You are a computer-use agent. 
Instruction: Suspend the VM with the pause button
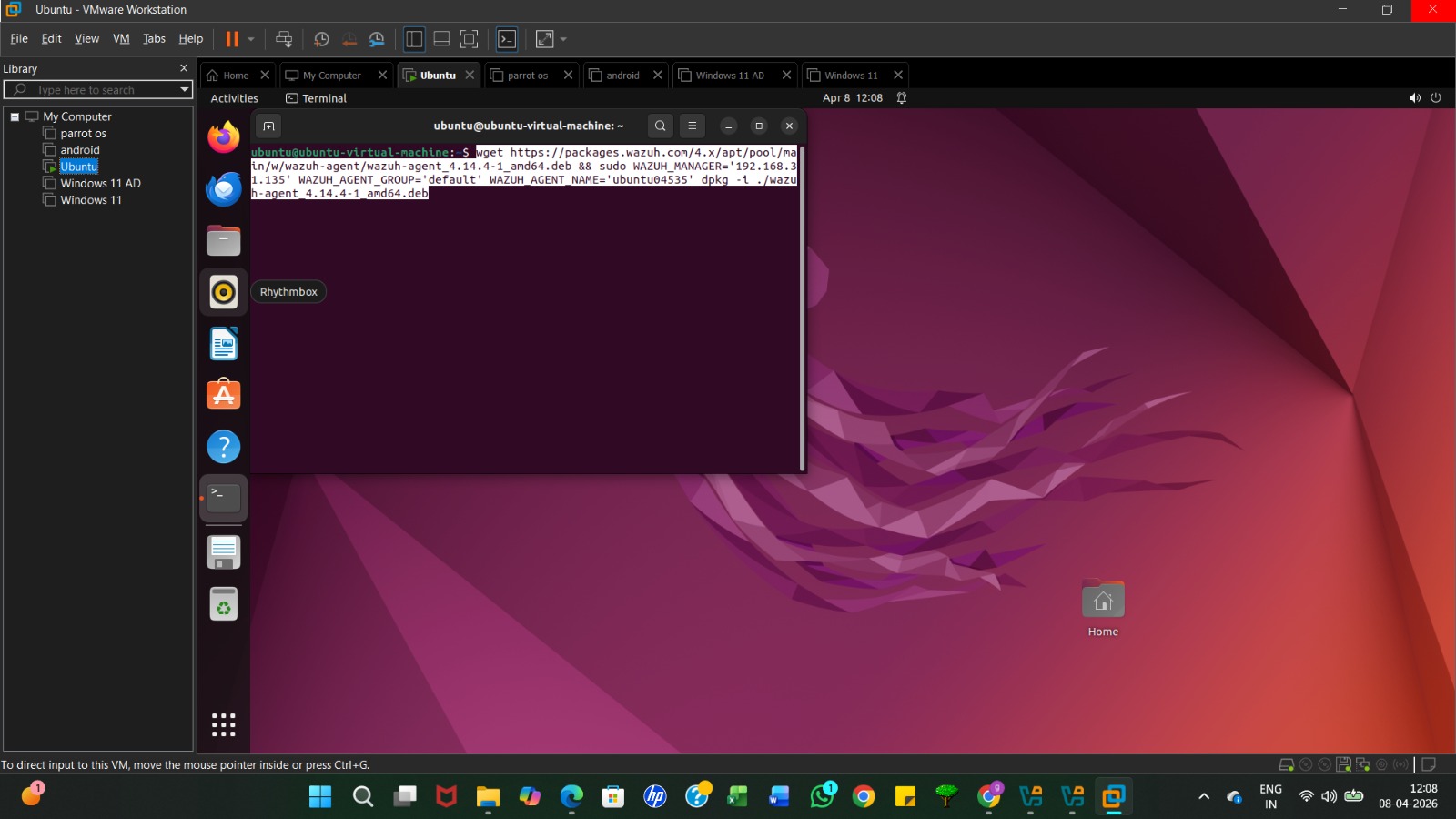click(232, 39)
